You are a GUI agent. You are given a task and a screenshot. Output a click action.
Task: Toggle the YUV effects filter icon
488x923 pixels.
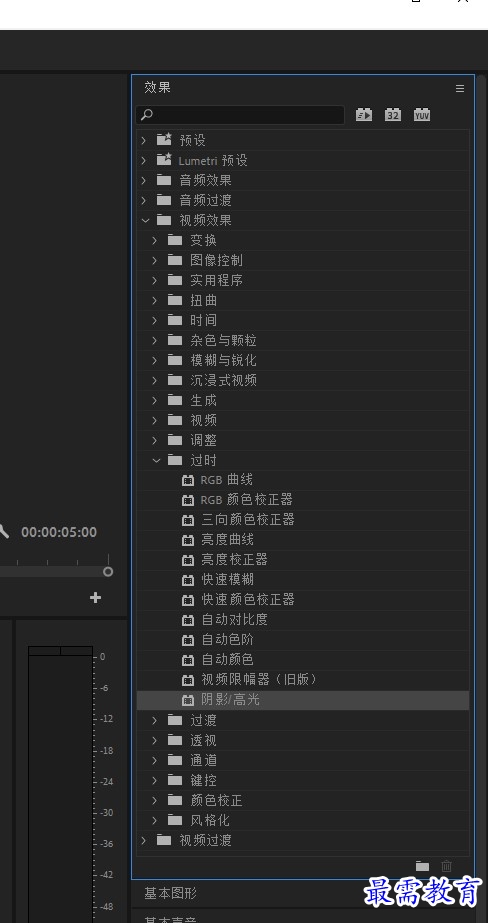(421, 115)
